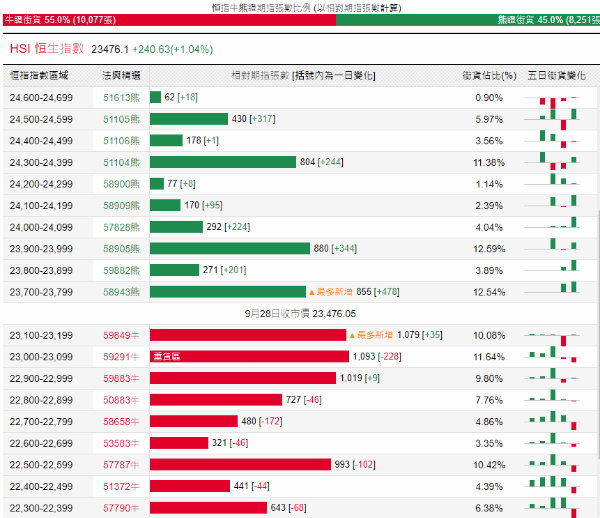
Task: Open warrant 57790牛 link
Action: (121, 508)
